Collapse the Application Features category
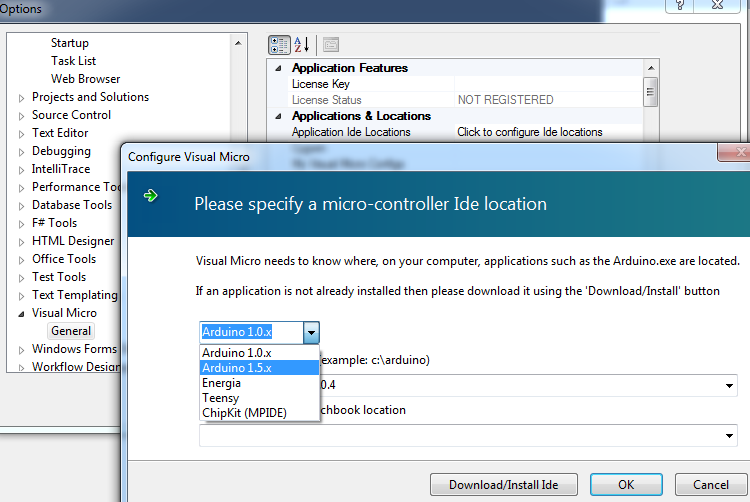This screenshot has height=502, width=750. pos(278,68)
